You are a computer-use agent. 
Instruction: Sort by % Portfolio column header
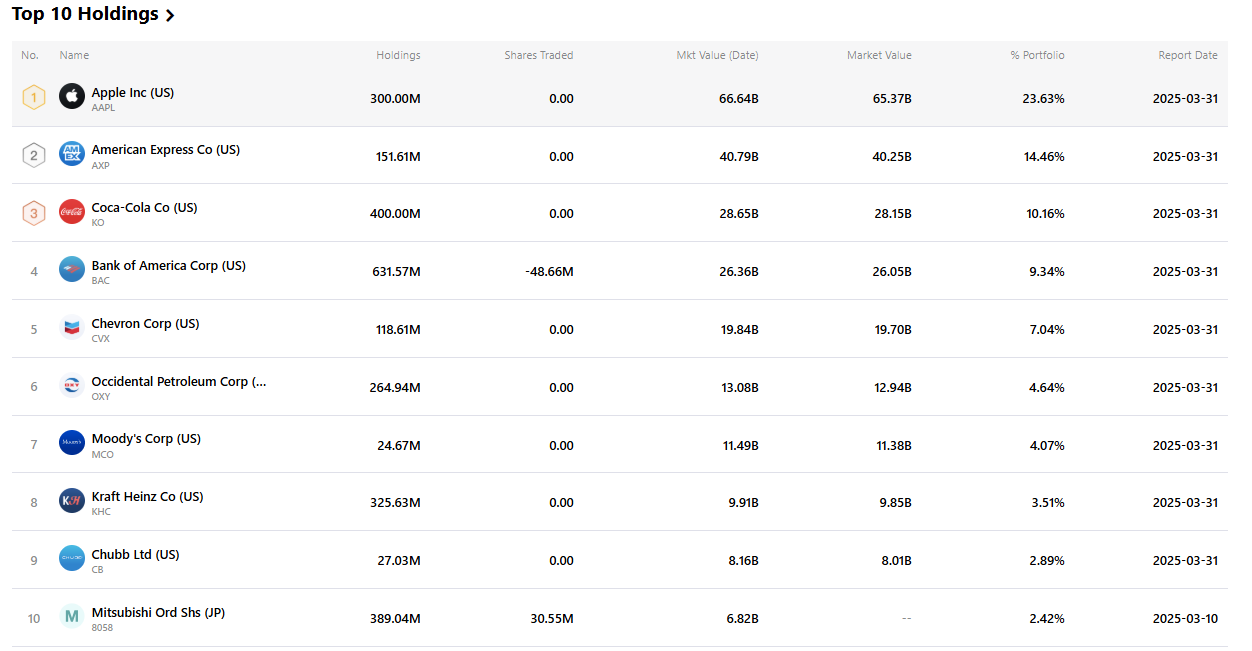[x=1037, y=56]
